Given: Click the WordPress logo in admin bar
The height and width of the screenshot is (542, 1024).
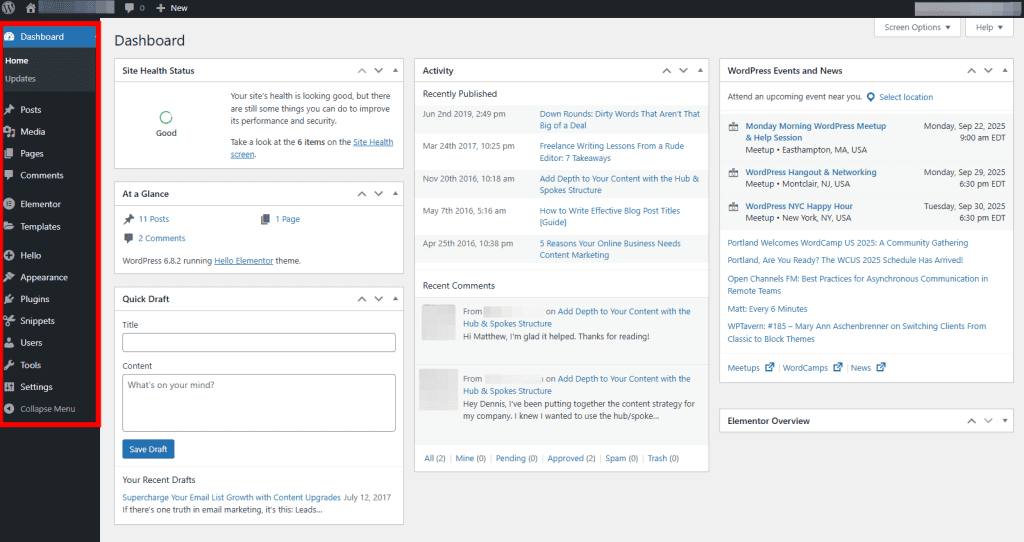Looking at the screenshot, I should point(8,8).
